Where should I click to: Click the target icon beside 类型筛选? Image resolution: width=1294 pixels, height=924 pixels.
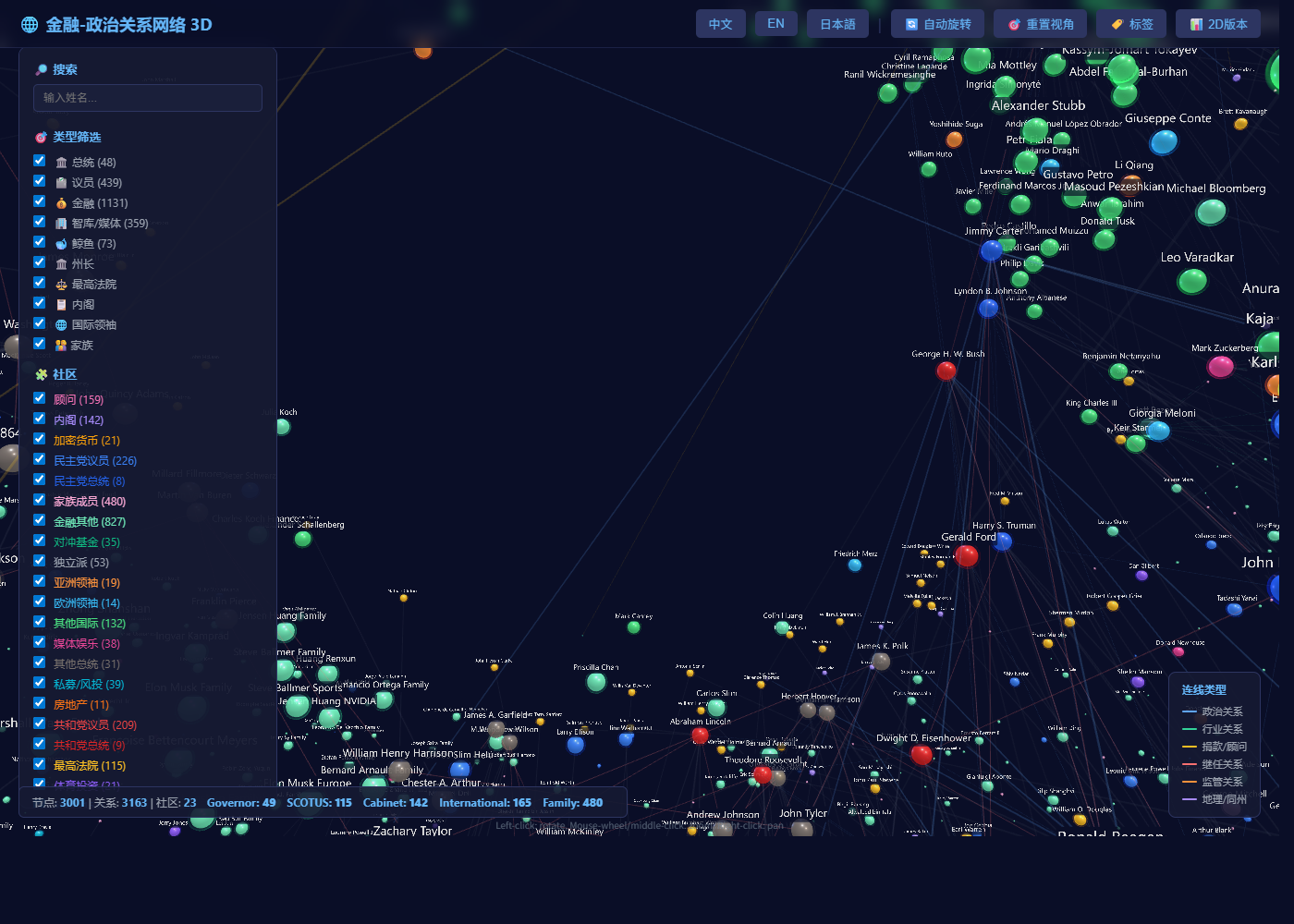[41, 137]
